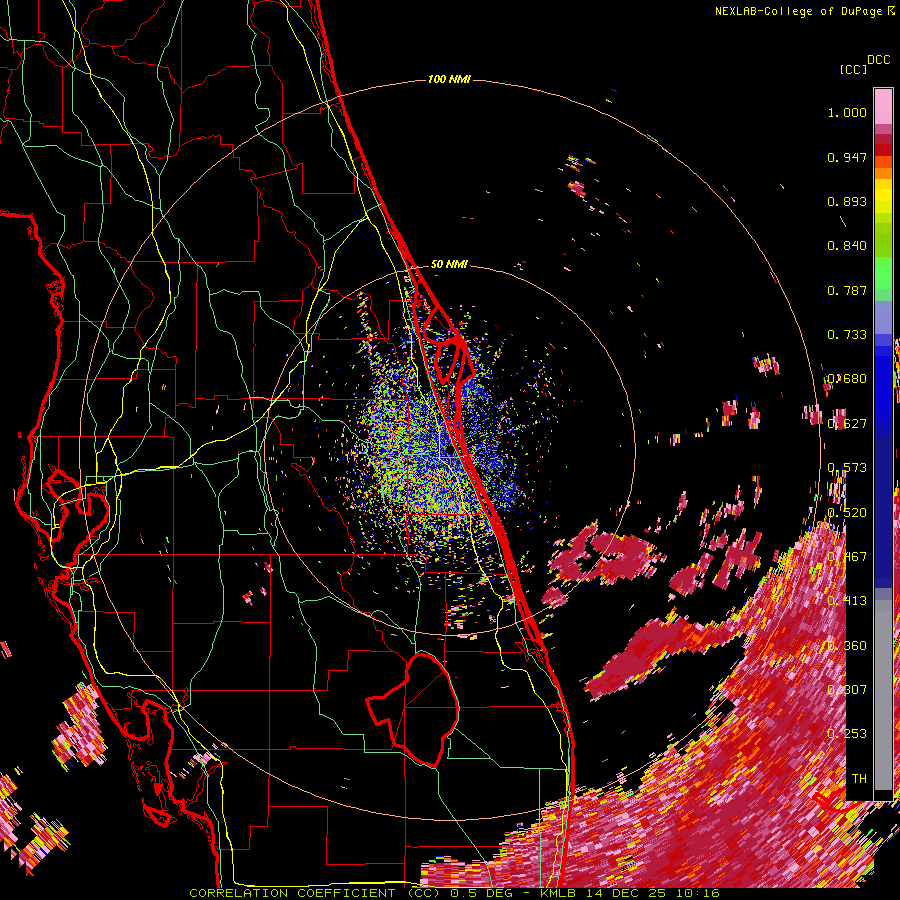This screenshot has height=900, width=900.
Task: Click the 0.840 scale value
Action: pos(847,246)
